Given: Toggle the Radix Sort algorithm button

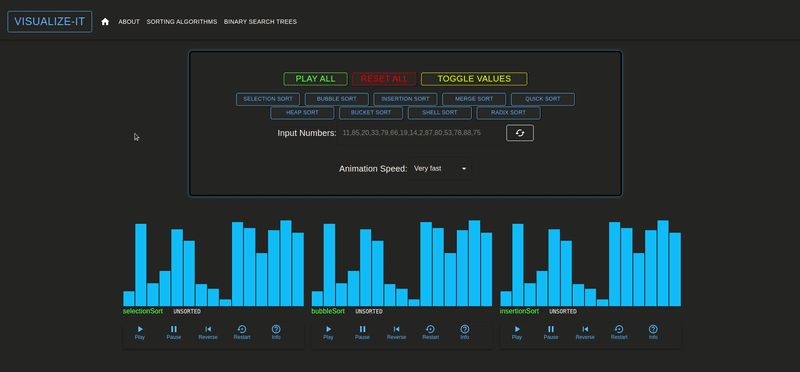Looking at the screenshot, I should point(508,113).
